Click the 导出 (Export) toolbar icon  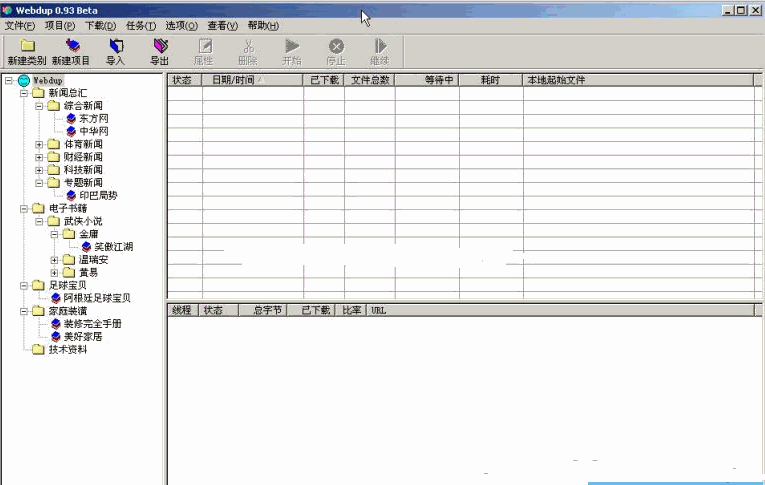pos(159,46)
